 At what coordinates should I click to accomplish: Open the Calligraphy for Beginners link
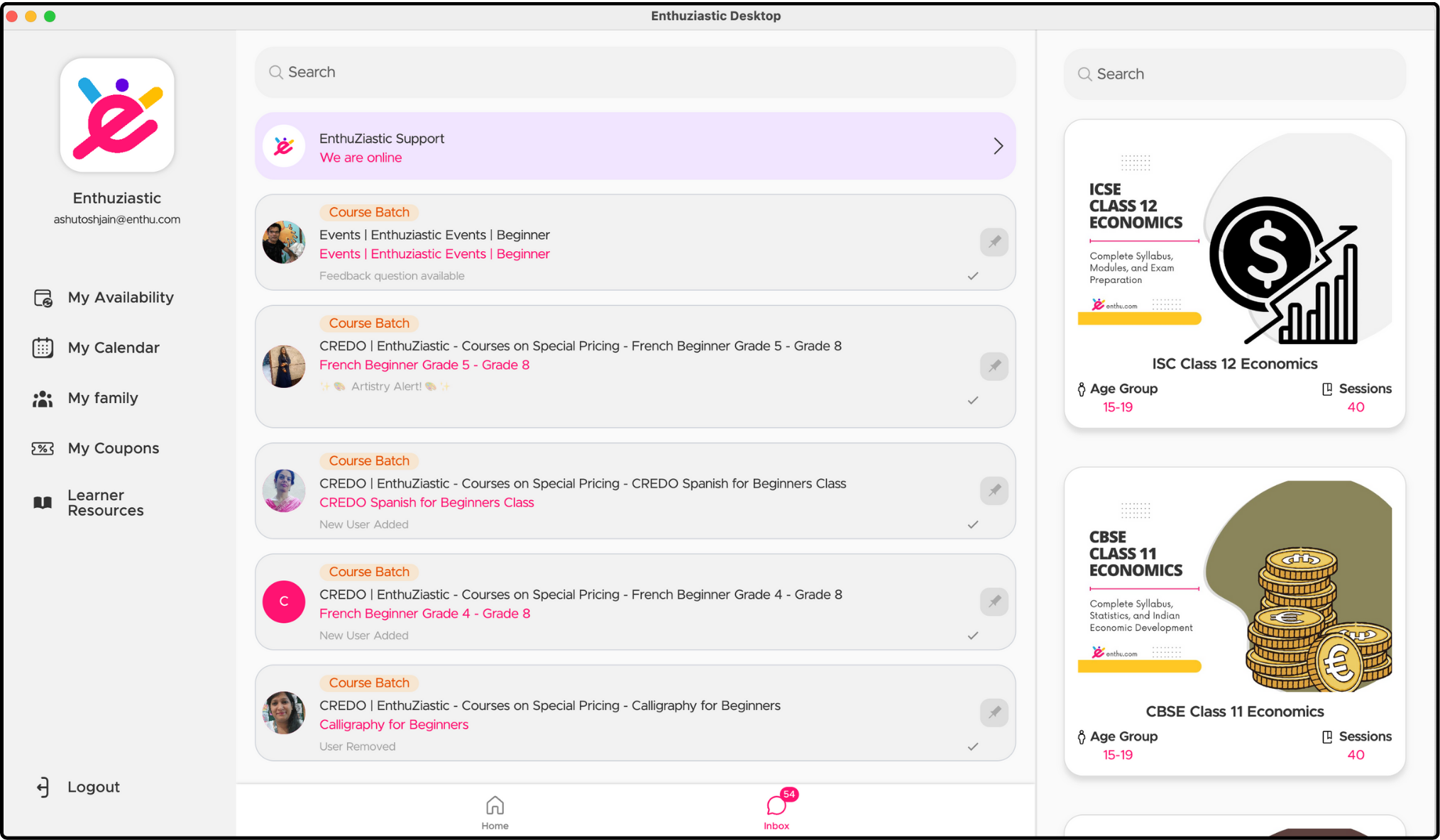pyautogui.click(x=394, y=724)
